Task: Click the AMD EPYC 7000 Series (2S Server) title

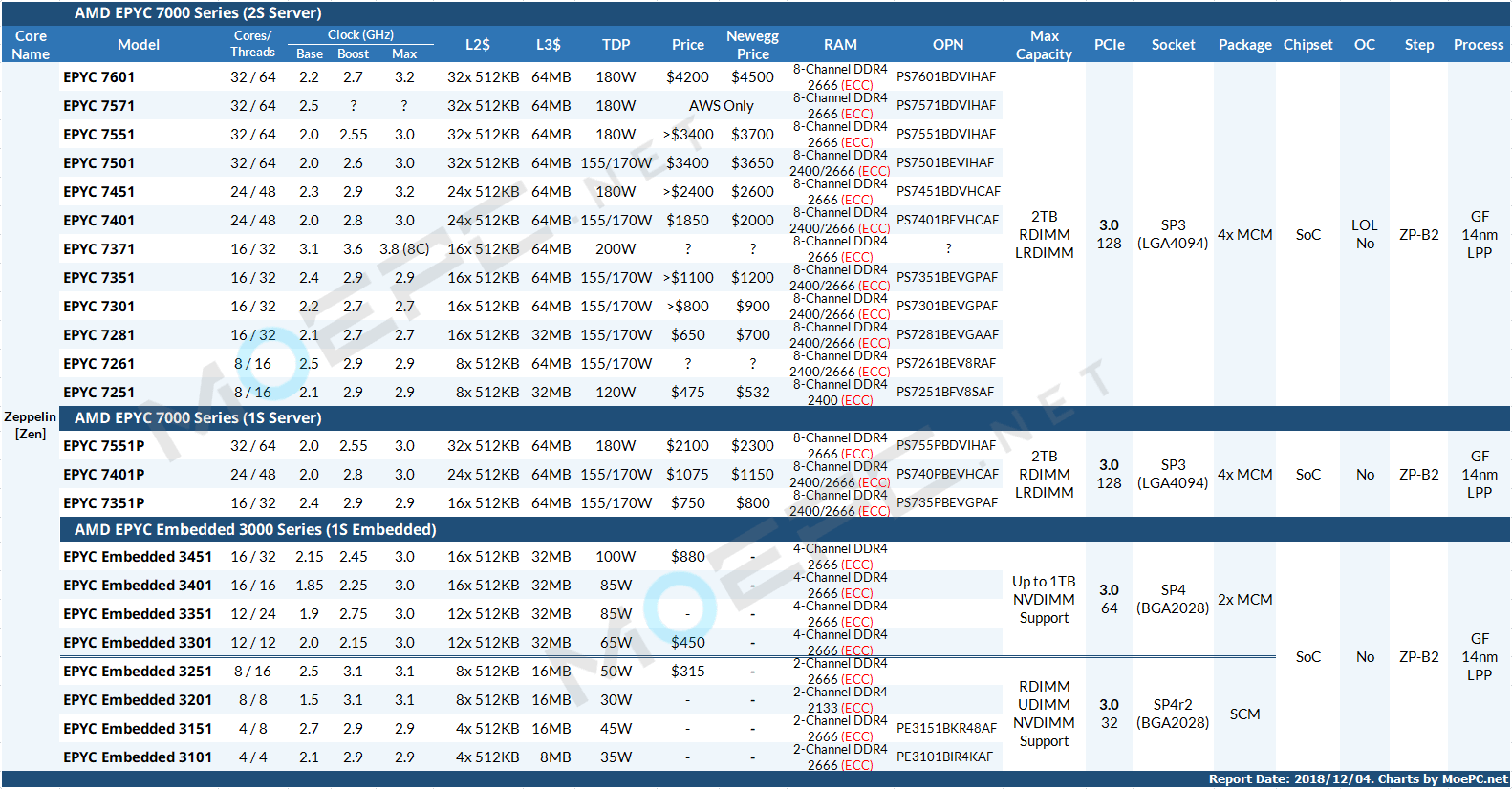Action: point(198,13)
